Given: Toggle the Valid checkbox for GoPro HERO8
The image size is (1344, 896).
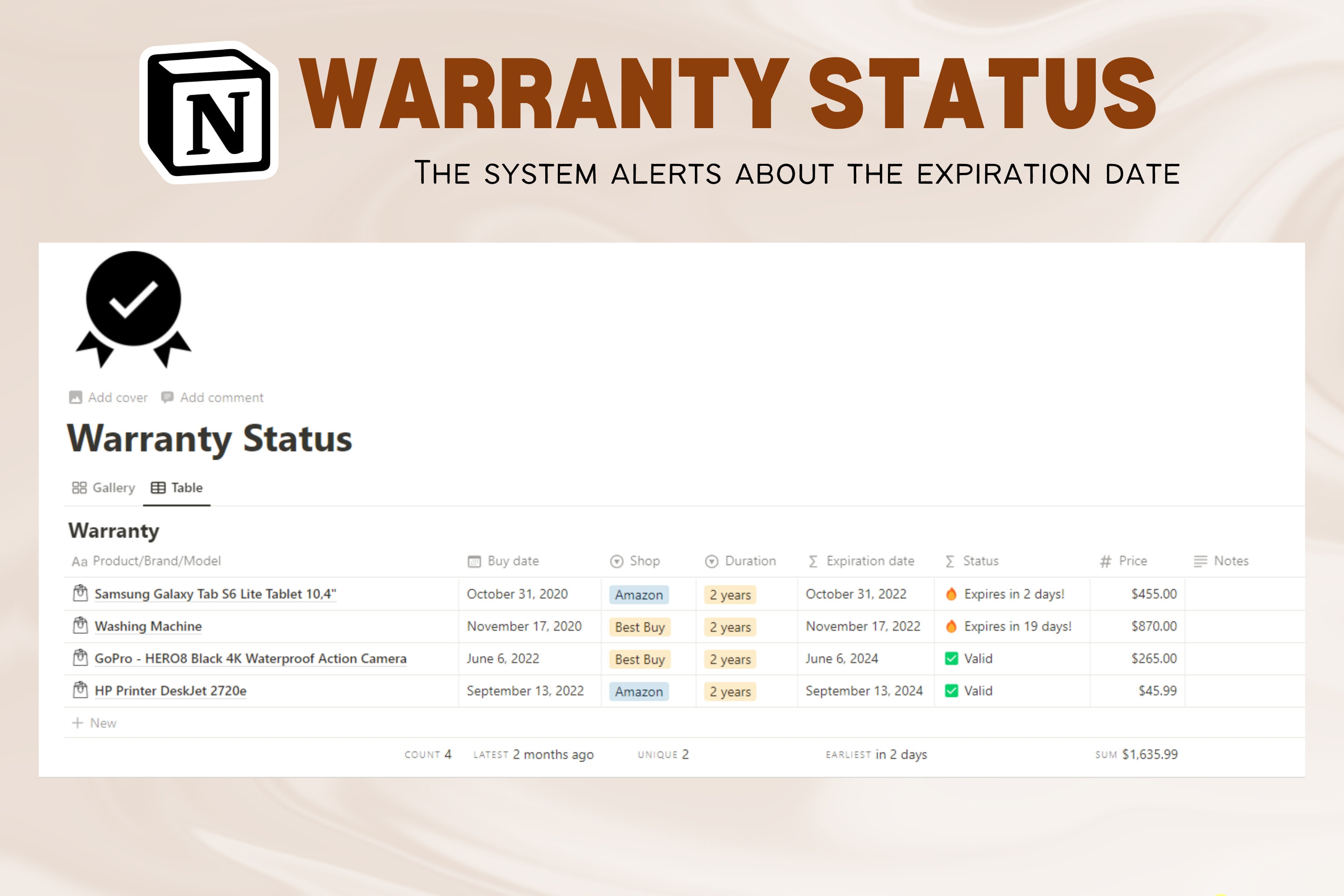Looking at the screenshot, I should (951, 658).
